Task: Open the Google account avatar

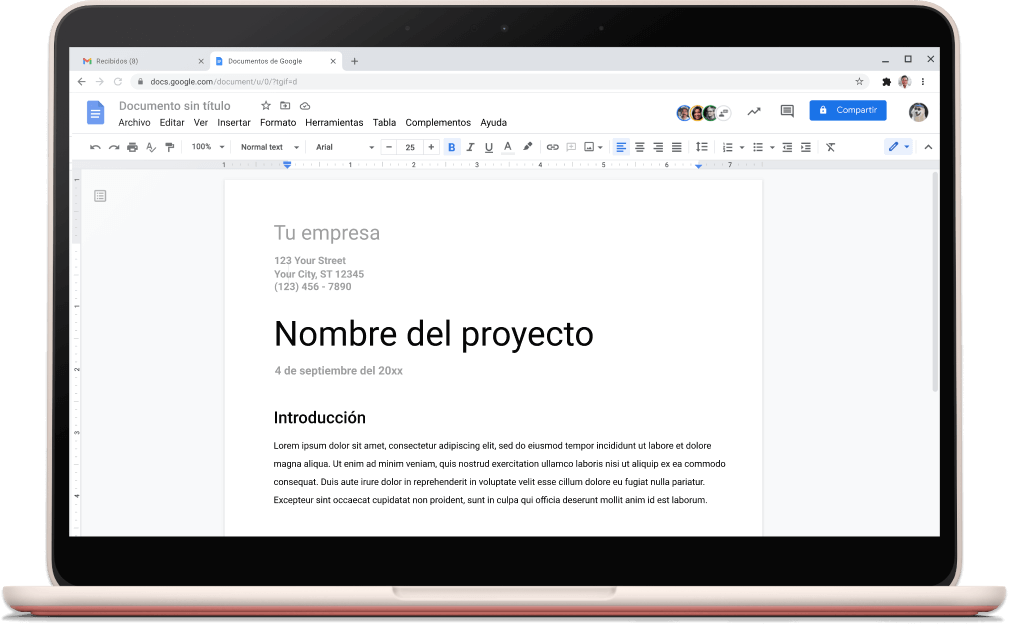Action: [x=918, y=112]
